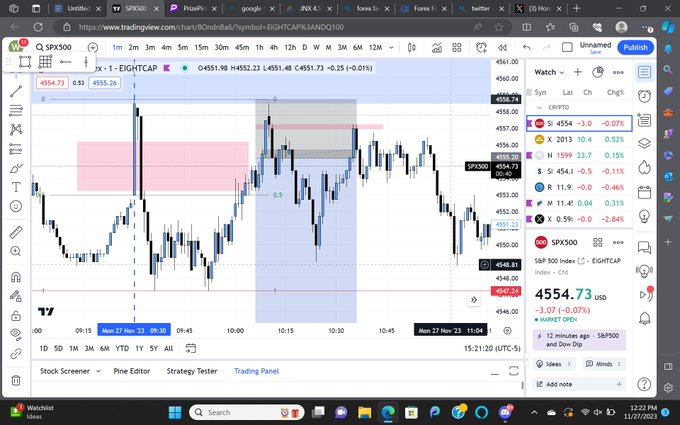Click the taskbar Search box
The image size is (680, 425).
247,412
